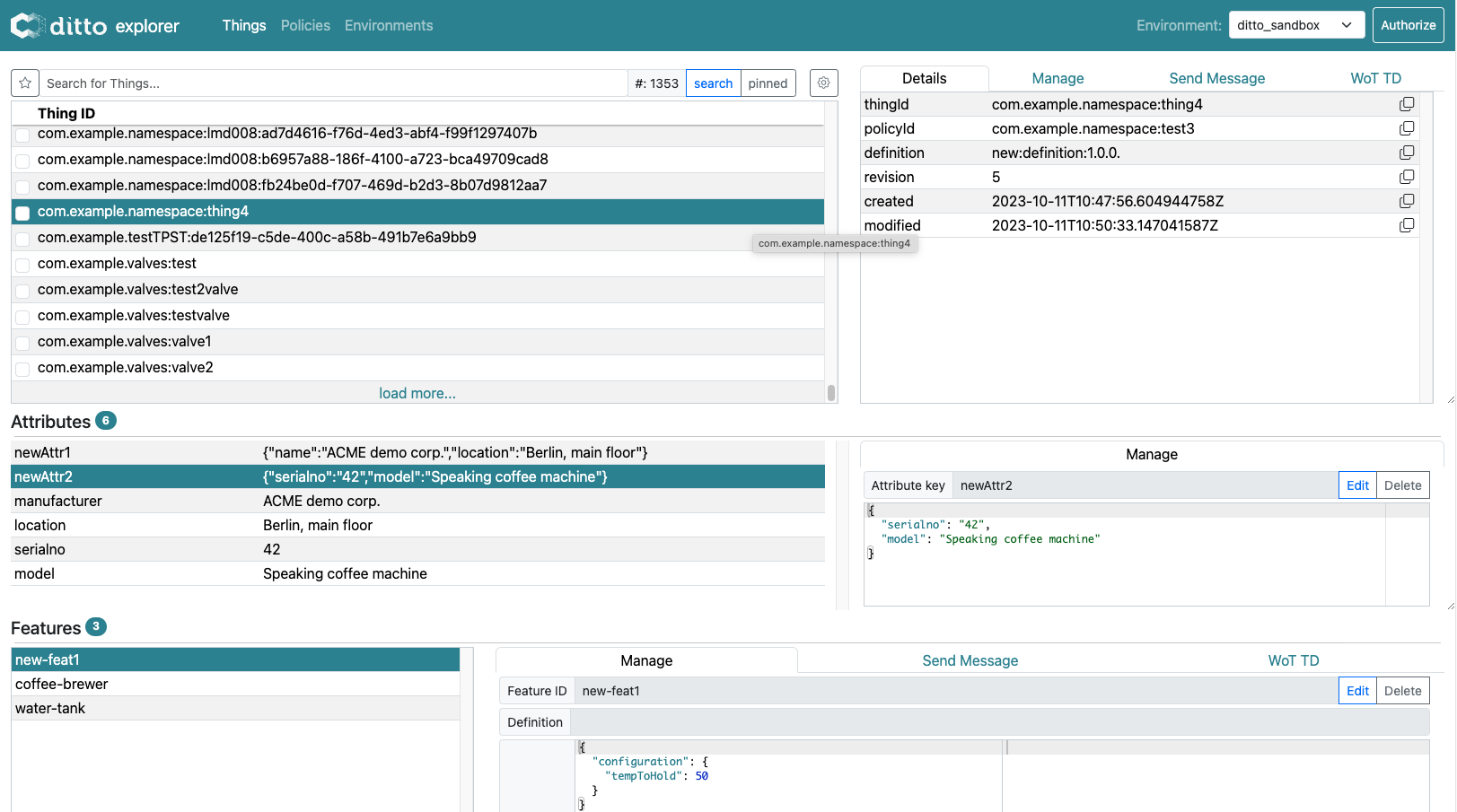Open the WoT TD tab in features
The height and width of the screenshot is (812, 1457).
point(1293,660)
